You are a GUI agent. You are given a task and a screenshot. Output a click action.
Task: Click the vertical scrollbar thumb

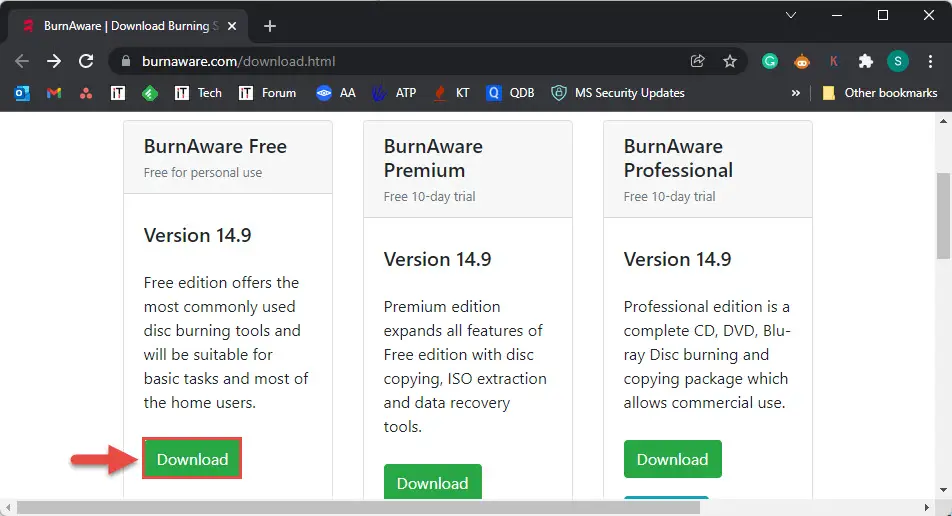coord(943,217)
